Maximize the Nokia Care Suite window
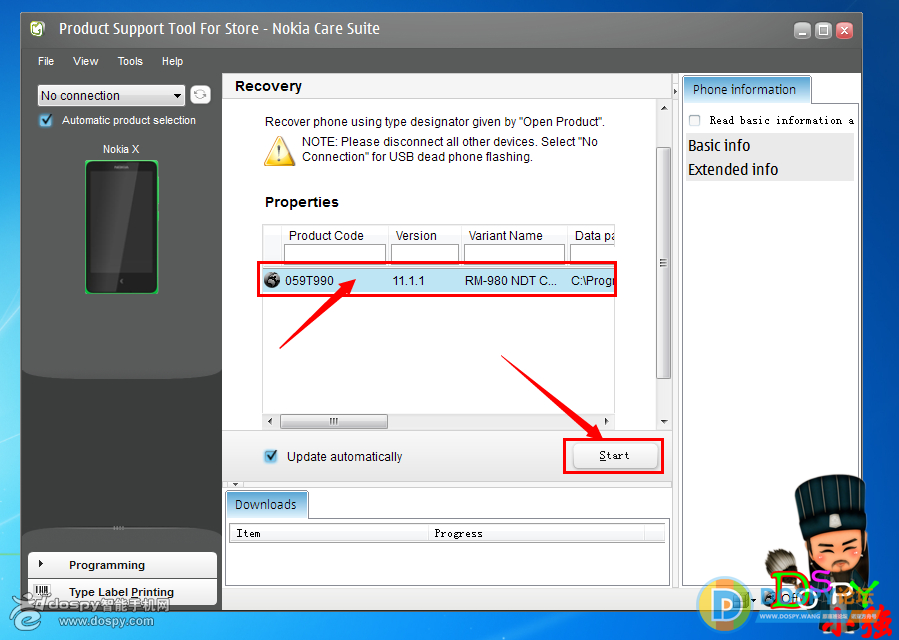The height and width of the screenshot is (640, 899). click(x=823, y=30)
